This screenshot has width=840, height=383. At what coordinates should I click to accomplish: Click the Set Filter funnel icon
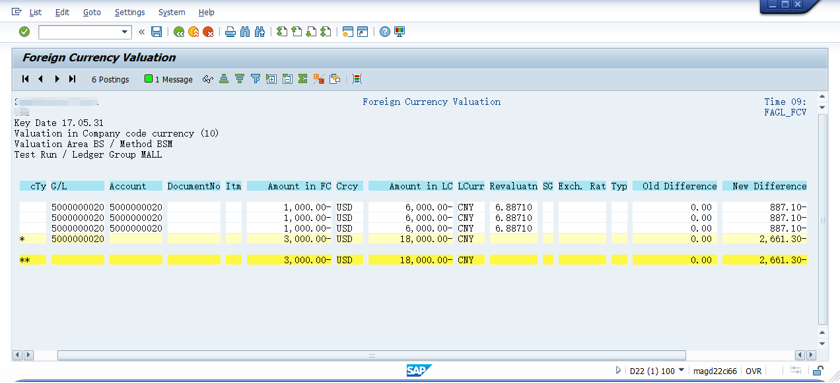pyautogui.click(x=256, y=79)
